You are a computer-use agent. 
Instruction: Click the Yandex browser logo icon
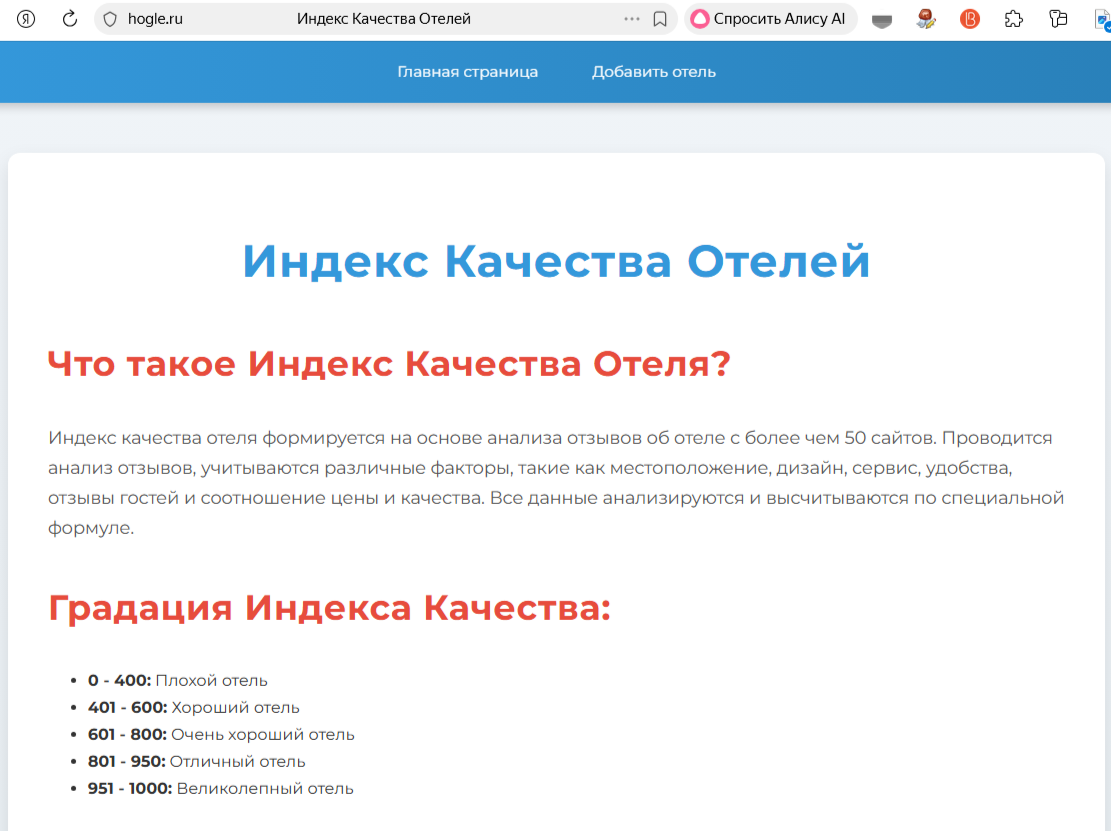26,19
